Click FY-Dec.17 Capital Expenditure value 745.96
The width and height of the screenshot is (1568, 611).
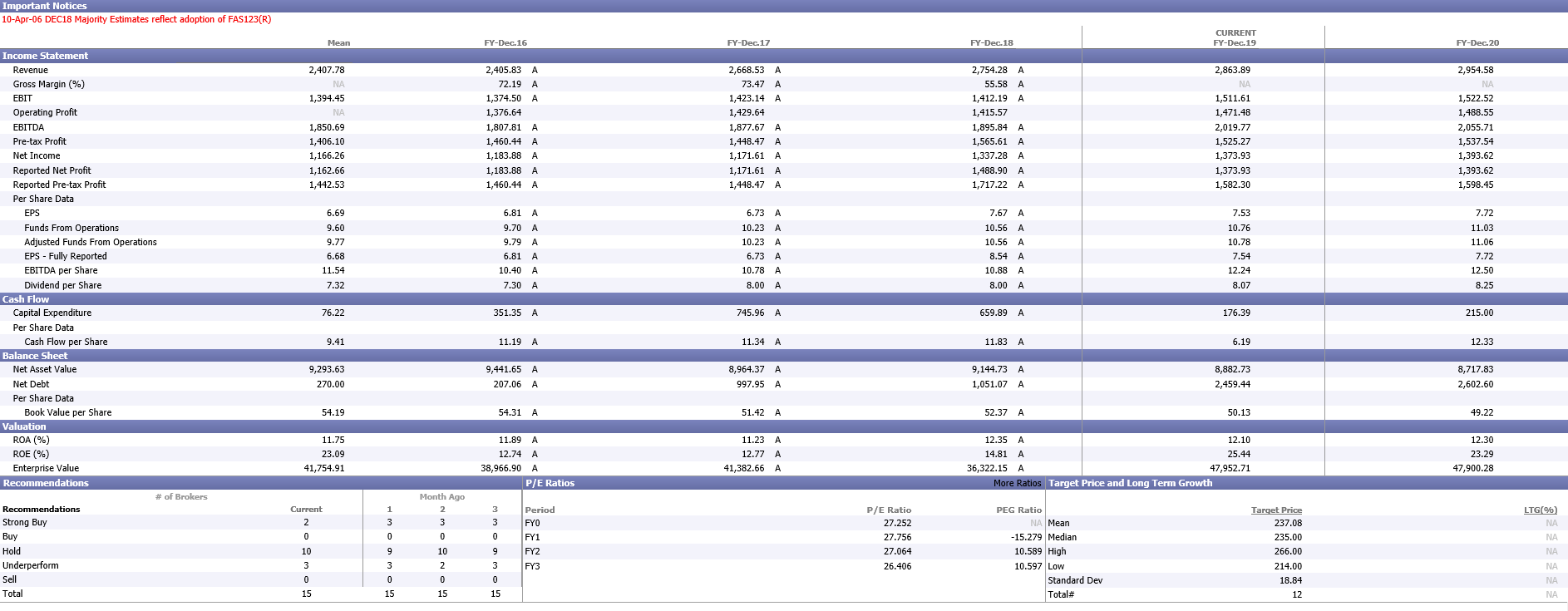coord(751,313)
